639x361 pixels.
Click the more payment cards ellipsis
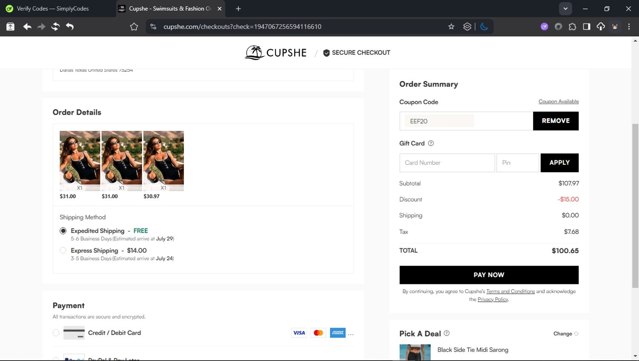(x=351, y=334)
